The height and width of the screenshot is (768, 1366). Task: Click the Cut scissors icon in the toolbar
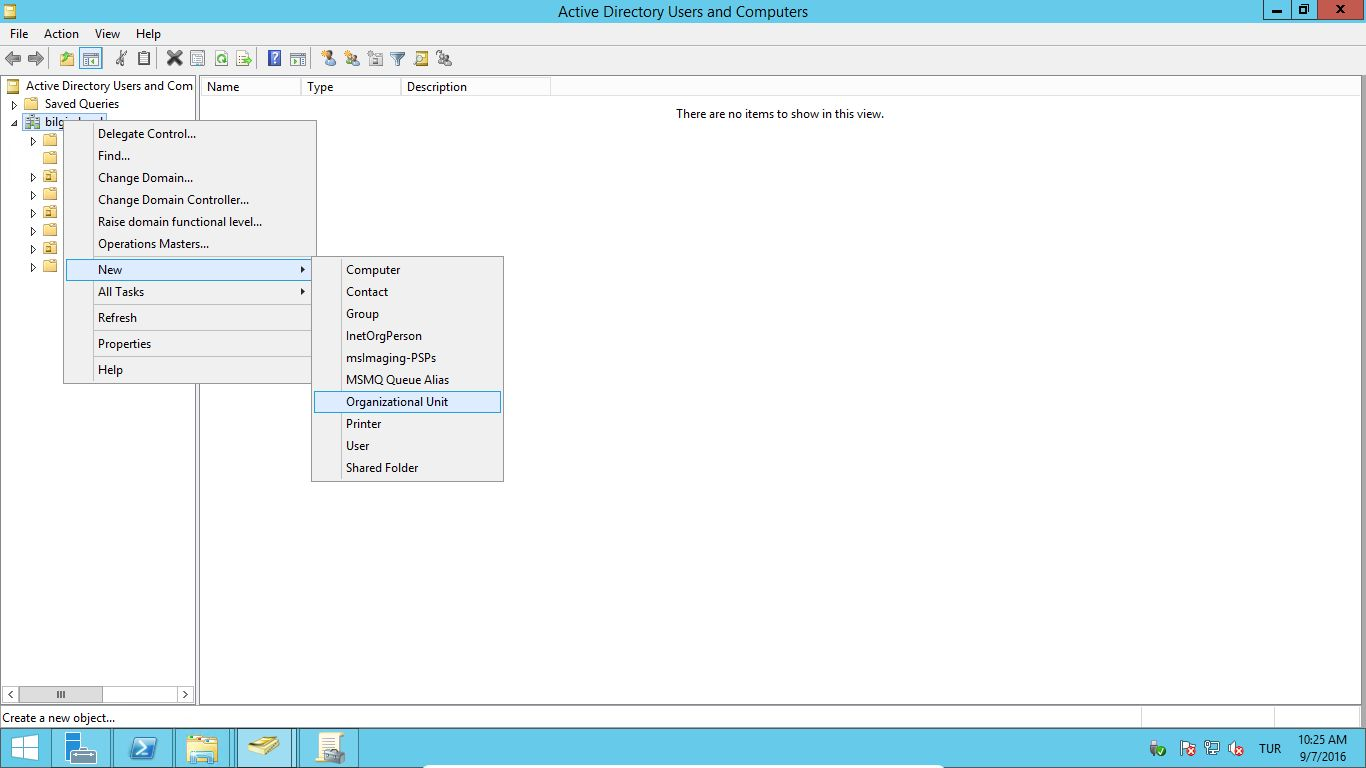click(x=121, y=59)
